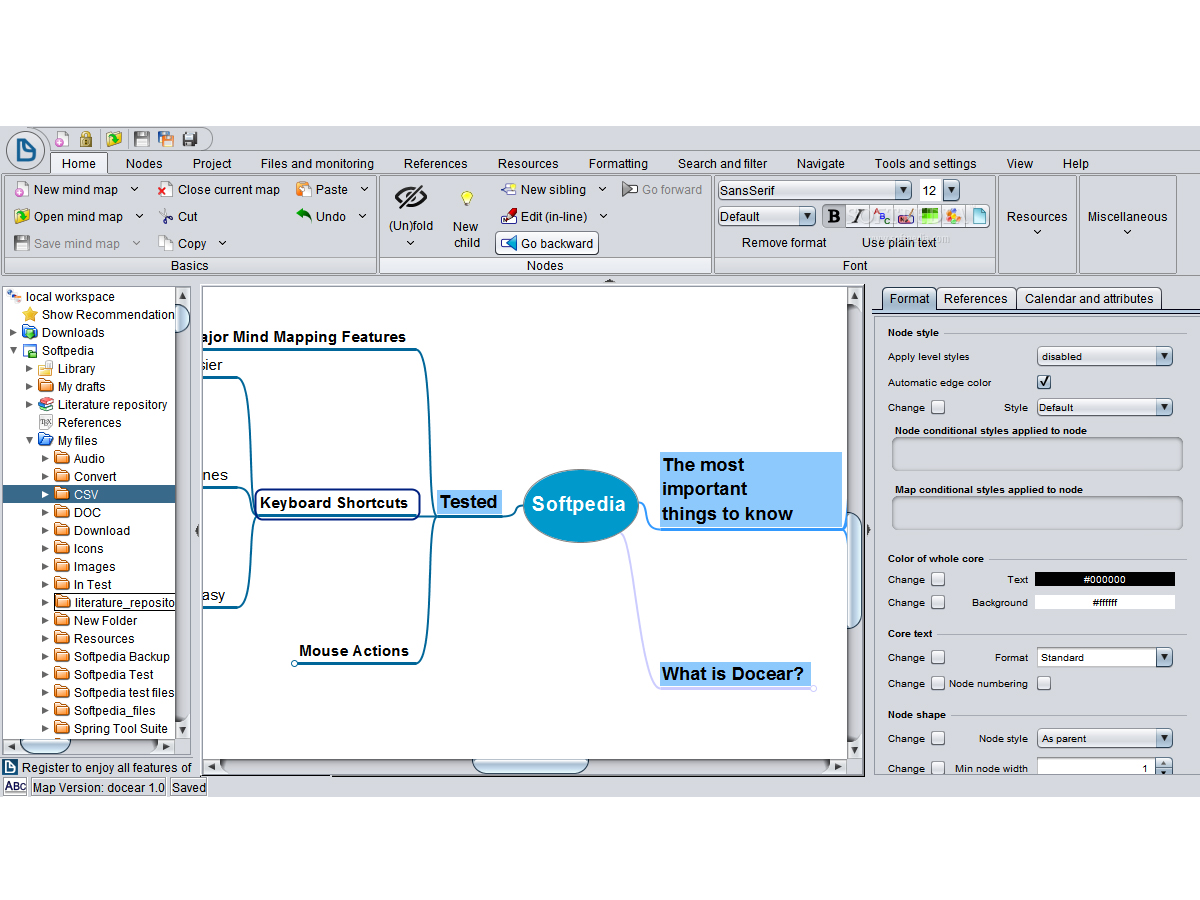Viewport: 1200px width, 900px height.
Task: Add a New child node
Action: click(466, 219)
